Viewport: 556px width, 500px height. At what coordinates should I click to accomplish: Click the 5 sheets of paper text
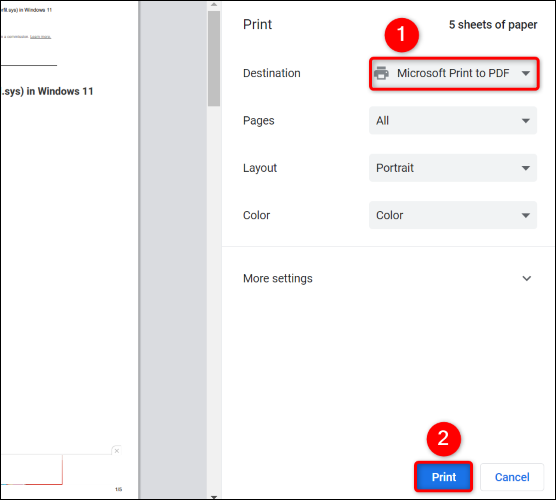coord(493,24)
